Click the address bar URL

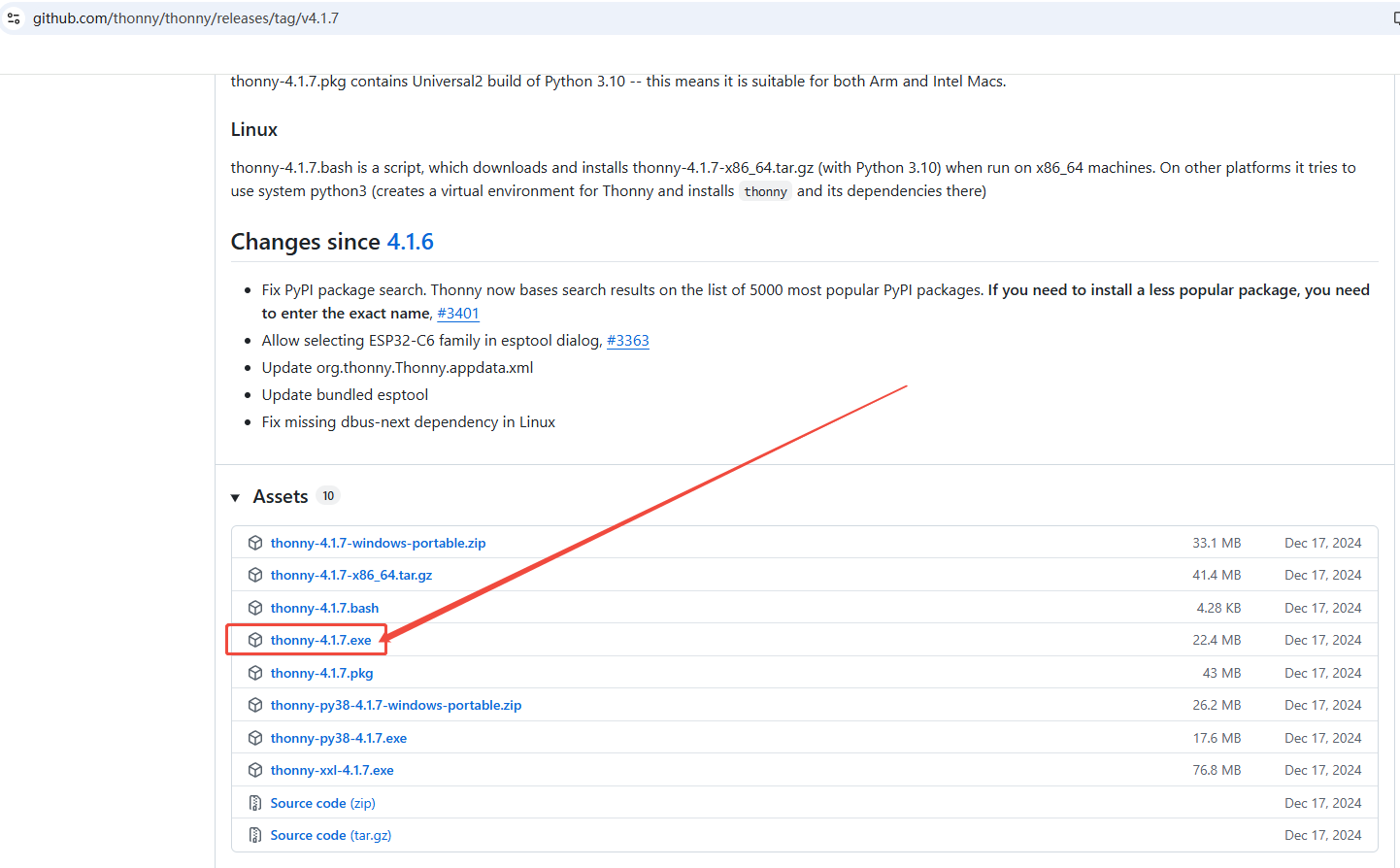coord(185,18)
